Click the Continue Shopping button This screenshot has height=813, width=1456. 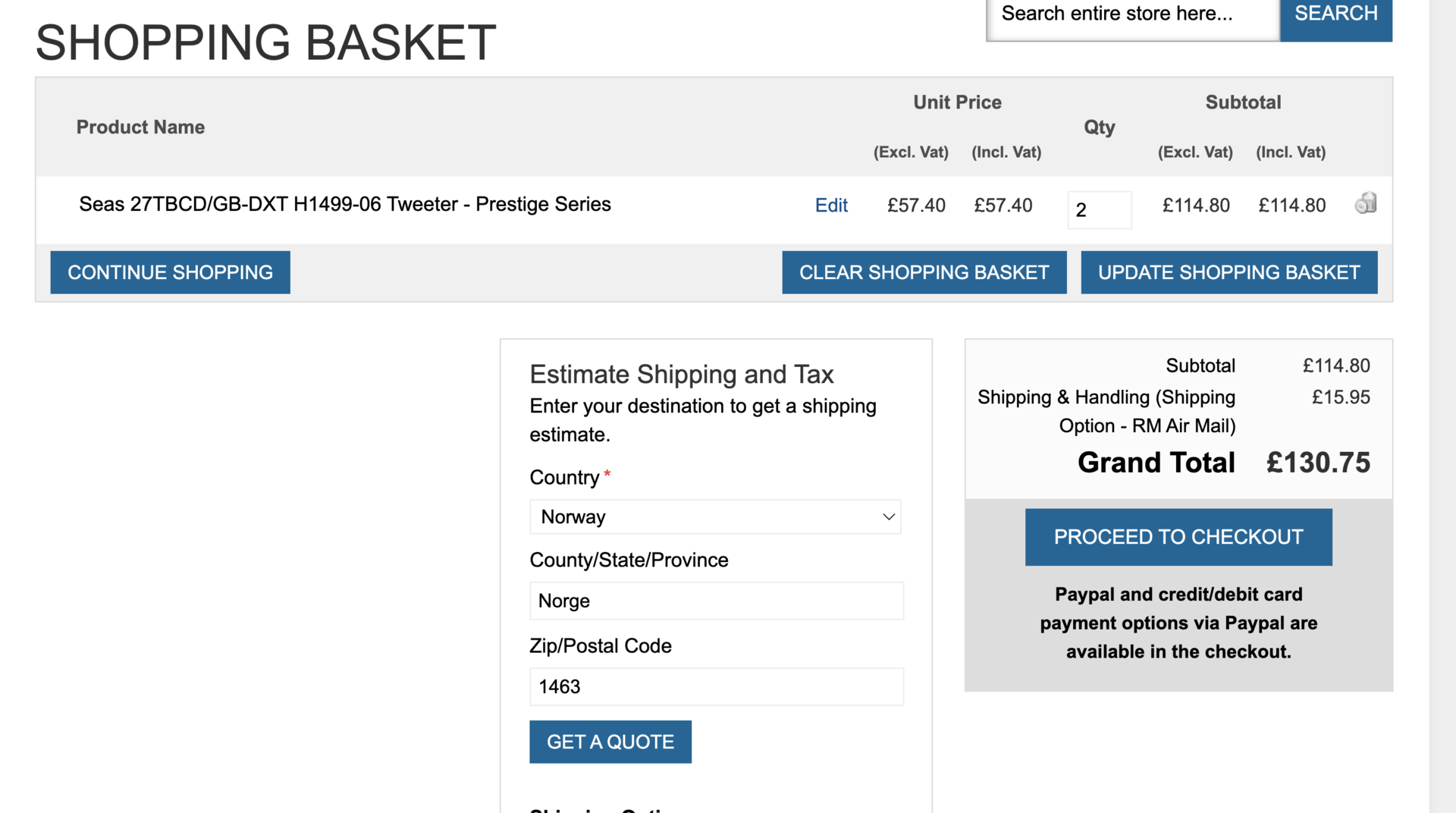click(170, 272)
